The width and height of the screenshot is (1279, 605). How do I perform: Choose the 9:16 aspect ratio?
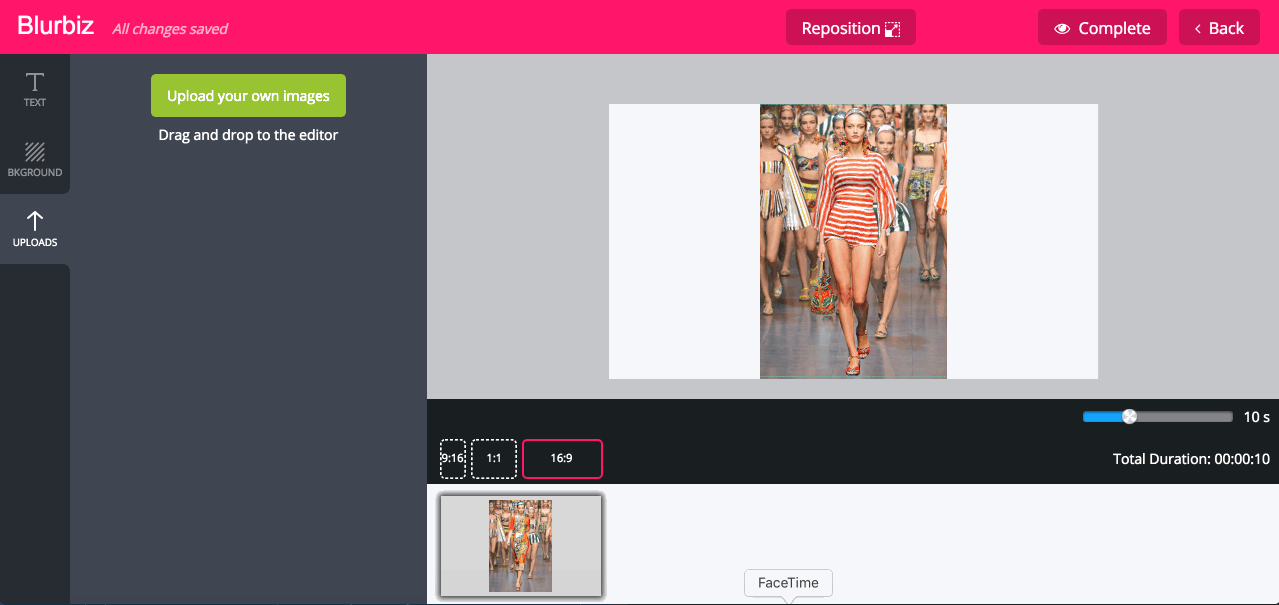(x=453, y=459)
